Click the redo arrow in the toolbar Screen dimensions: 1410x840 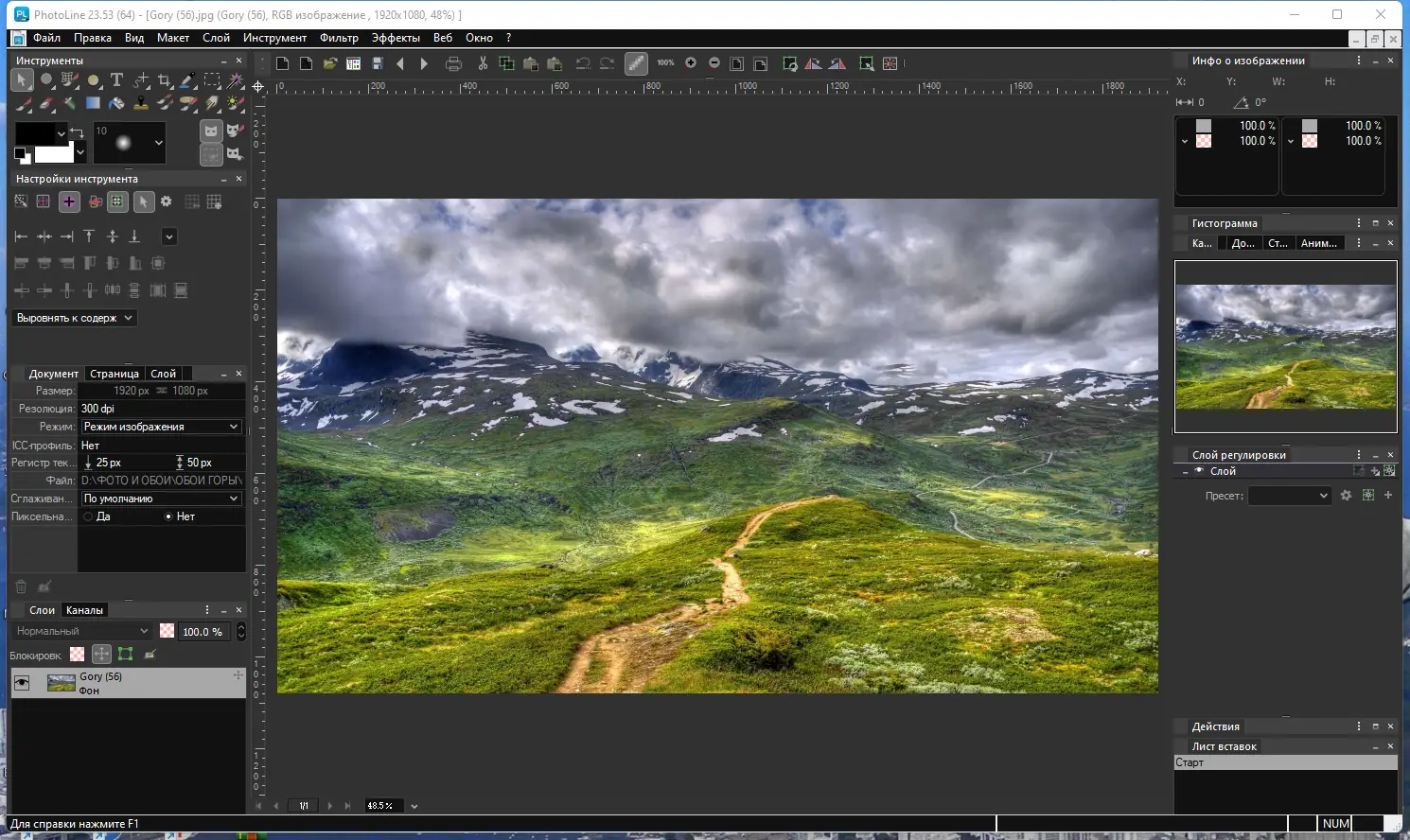[x=607, y=63]
